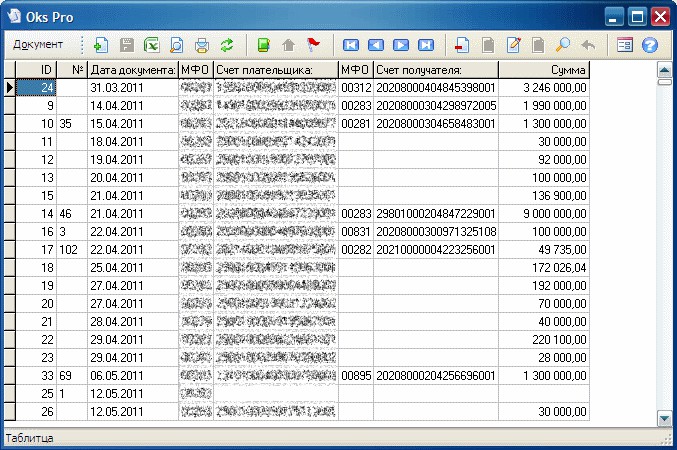The image size is (677, 450).
Task: Select document number 69
Action: pyautogui.click(x=72, y=376)
